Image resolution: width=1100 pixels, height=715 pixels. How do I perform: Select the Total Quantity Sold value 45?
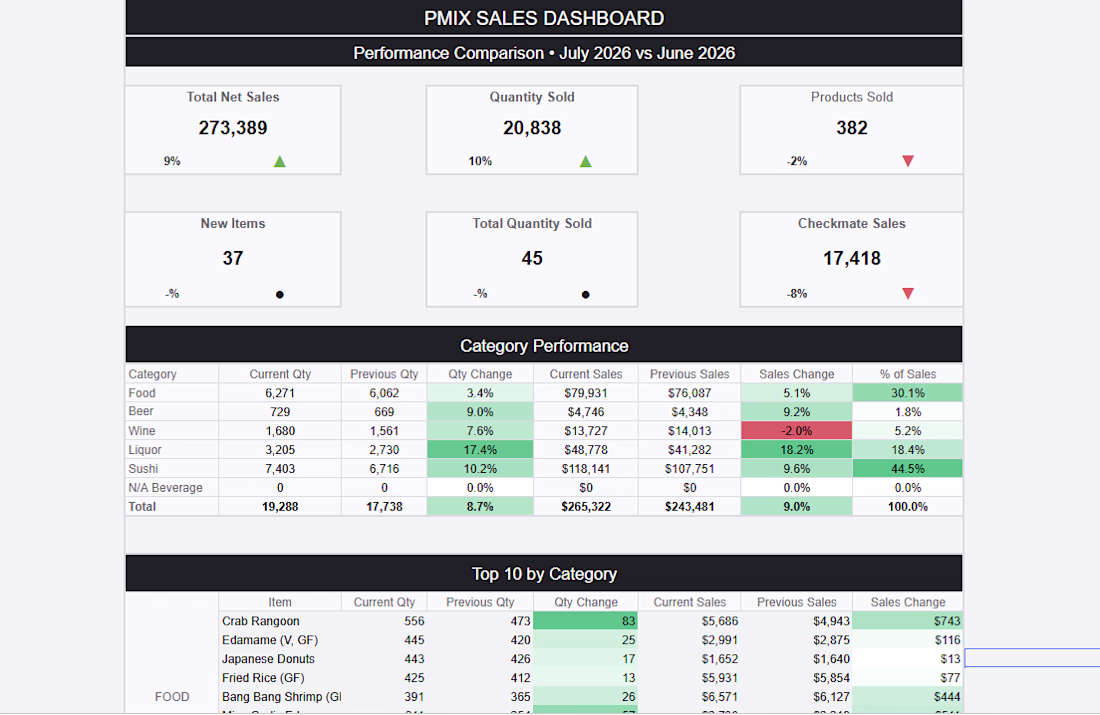point(532,258)
